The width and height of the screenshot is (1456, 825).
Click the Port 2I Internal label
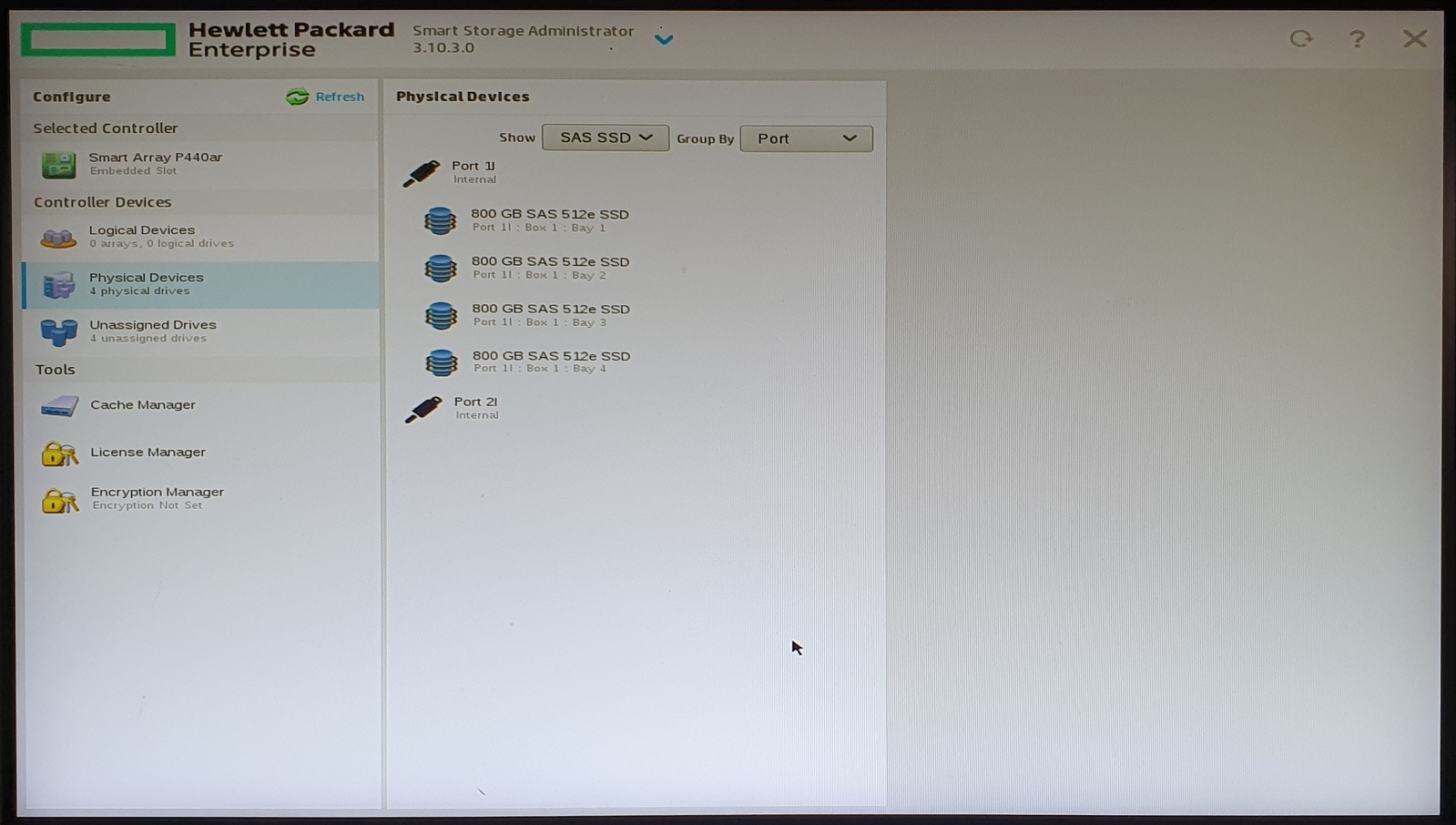point(476,408)
